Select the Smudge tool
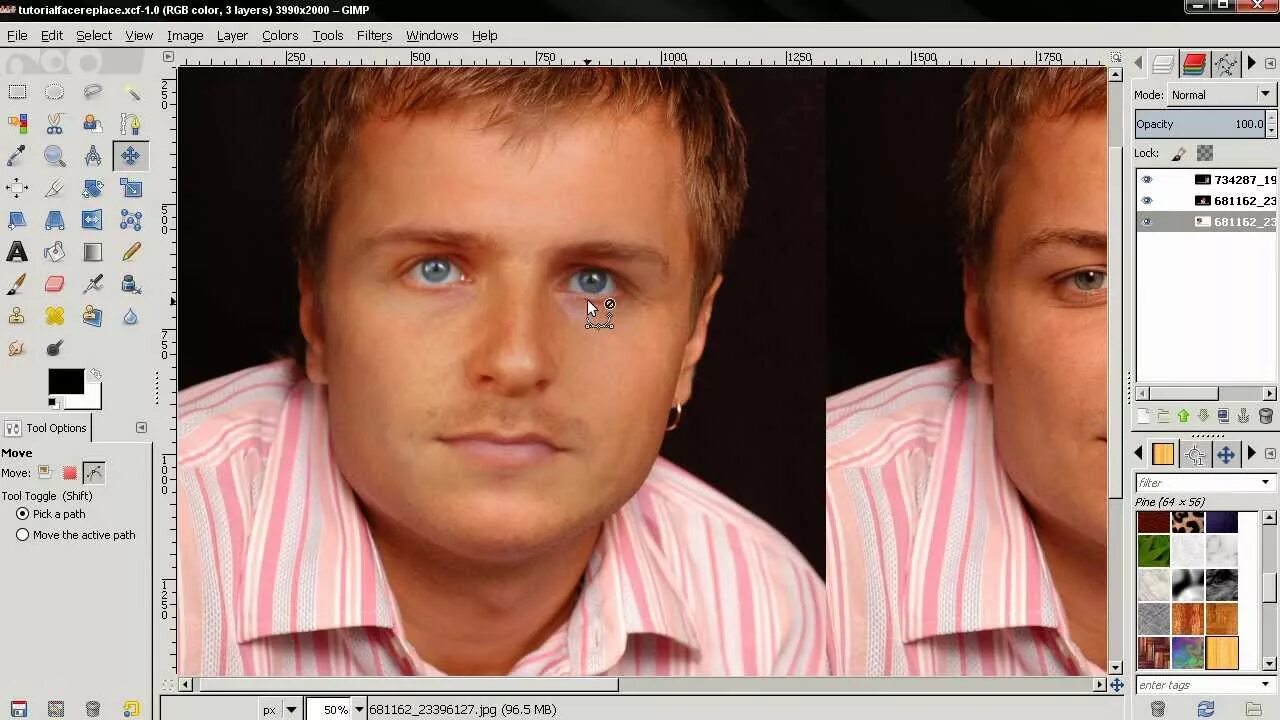Screen dimensions: 1280x720 [17, 348]
